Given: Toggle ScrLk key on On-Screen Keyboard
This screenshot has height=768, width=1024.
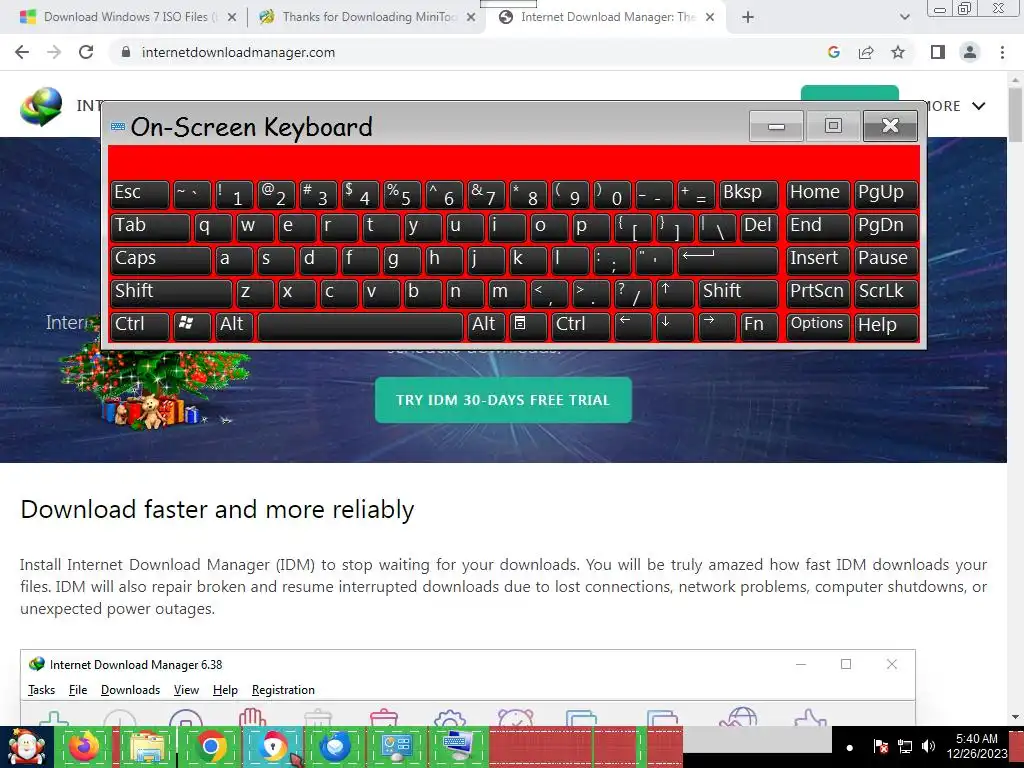Looking at the screenshot, I should click(886, 292).
